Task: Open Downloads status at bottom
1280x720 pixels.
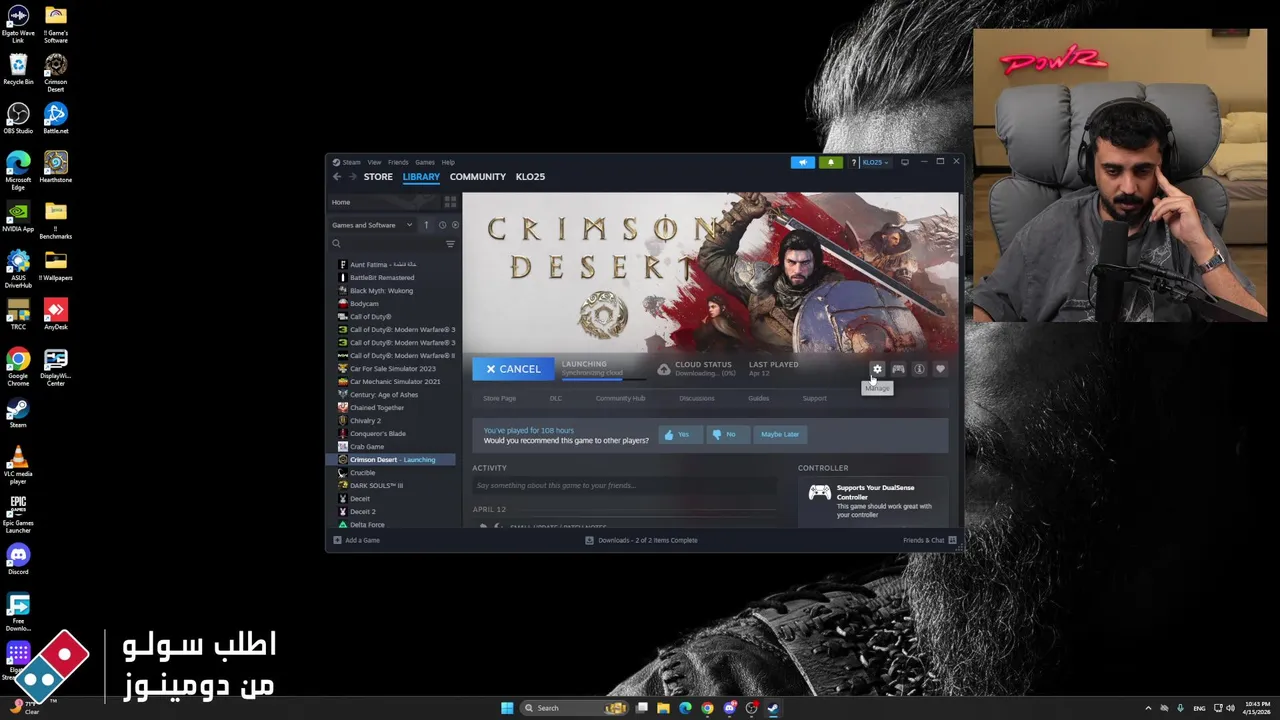Action: point(641,540)
